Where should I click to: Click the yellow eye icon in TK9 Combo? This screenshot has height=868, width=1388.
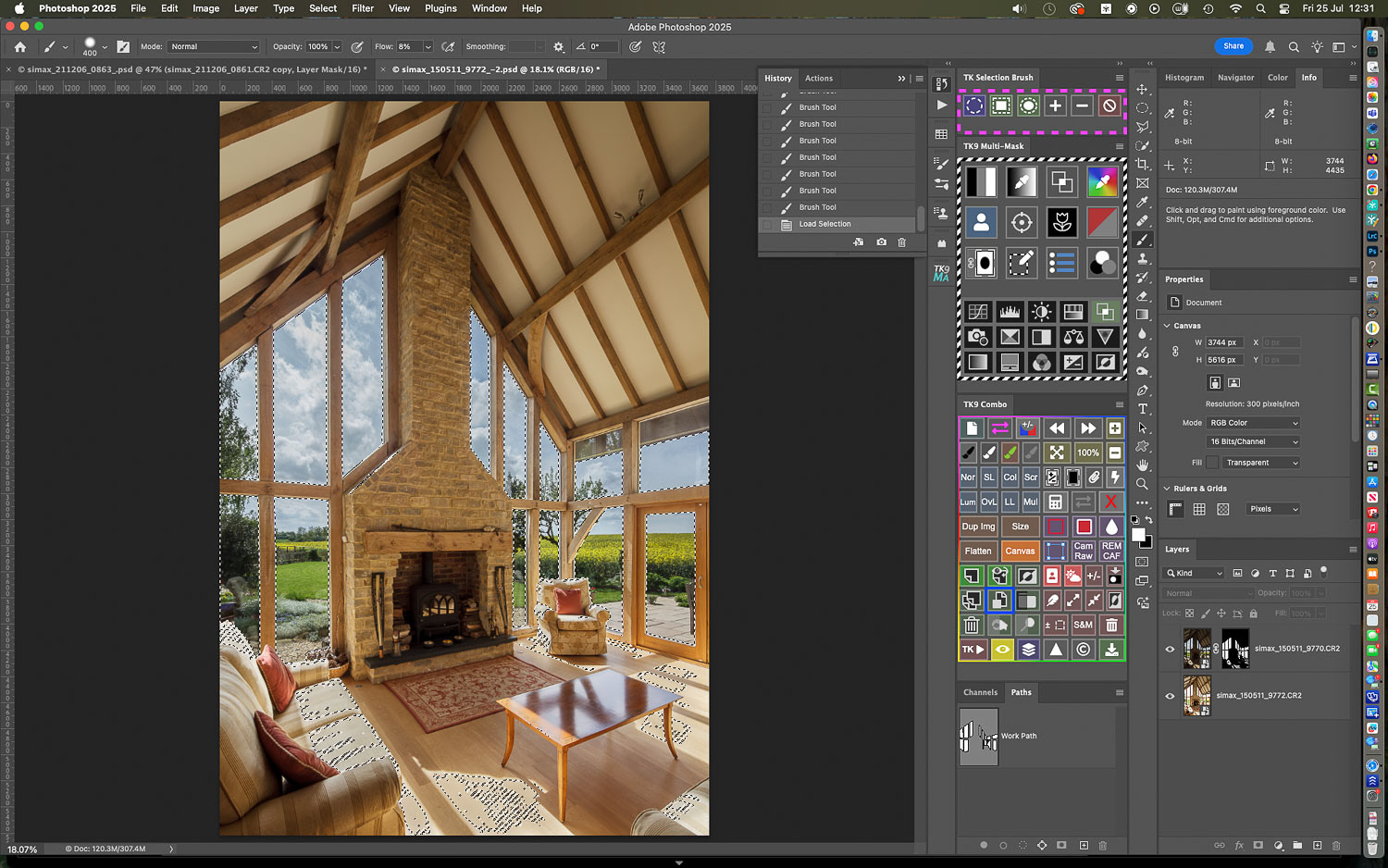coord(1002,650)
